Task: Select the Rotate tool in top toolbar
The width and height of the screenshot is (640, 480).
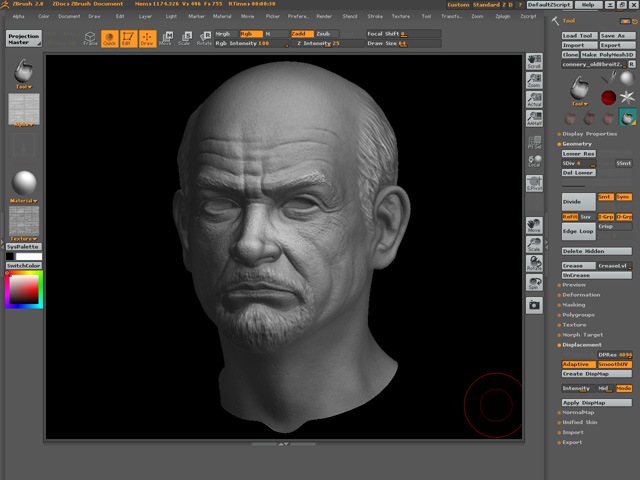Action: coord(204,38)
